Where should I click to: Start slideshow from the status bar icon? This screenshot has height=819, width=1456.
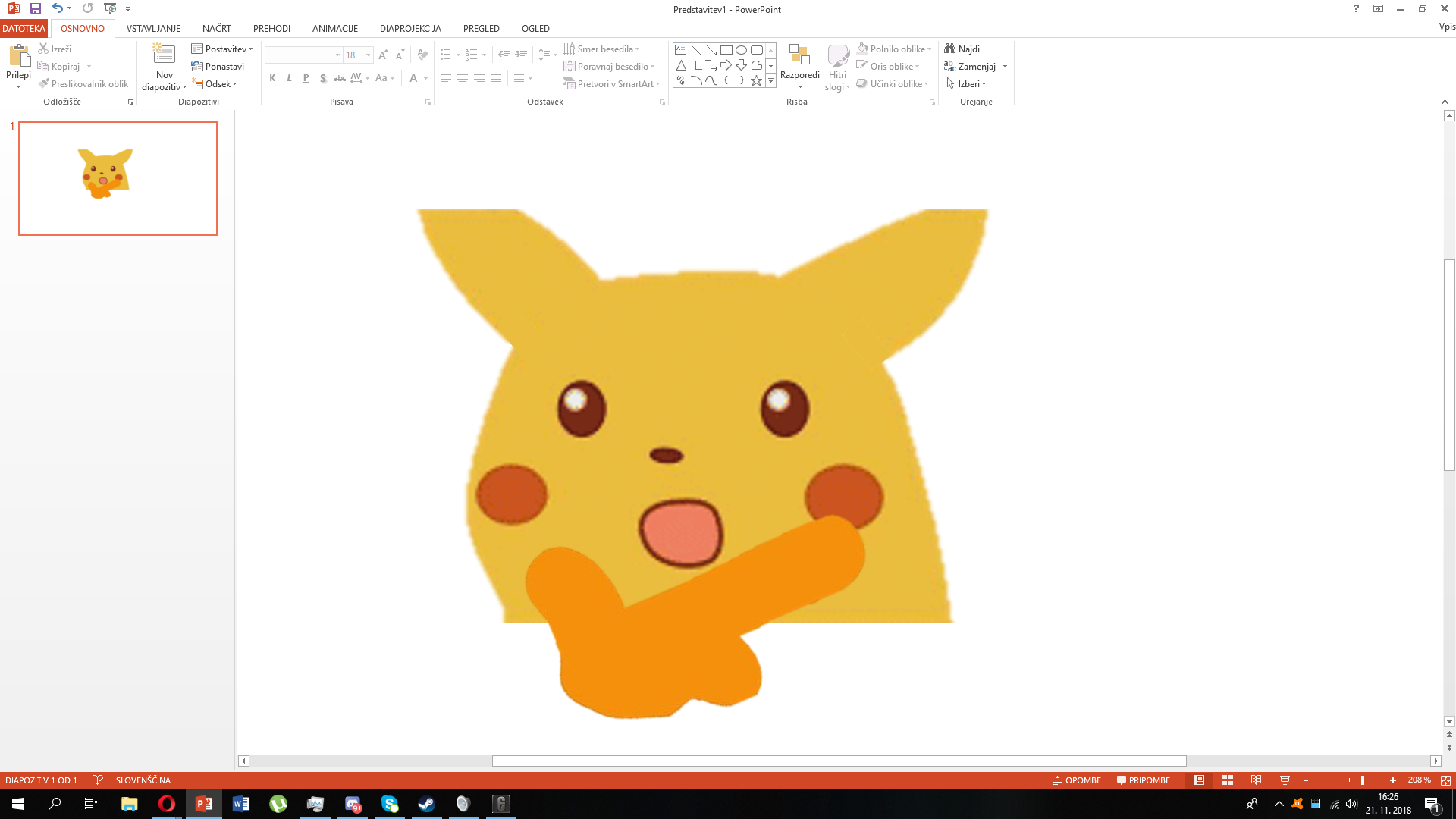pos(1285,780)
